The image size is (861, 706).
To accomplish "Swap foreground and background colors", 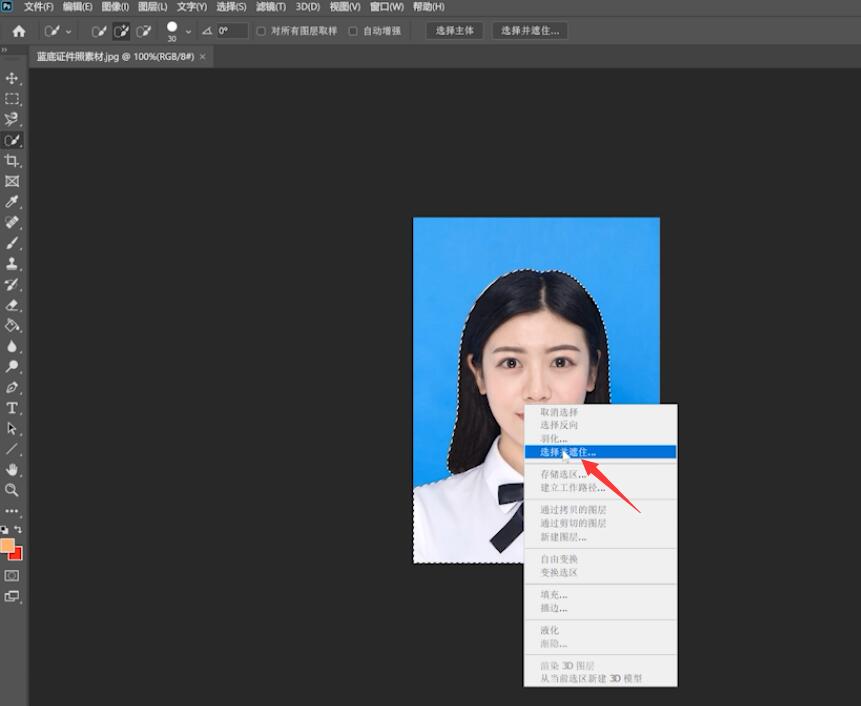I will pos(18,529).
